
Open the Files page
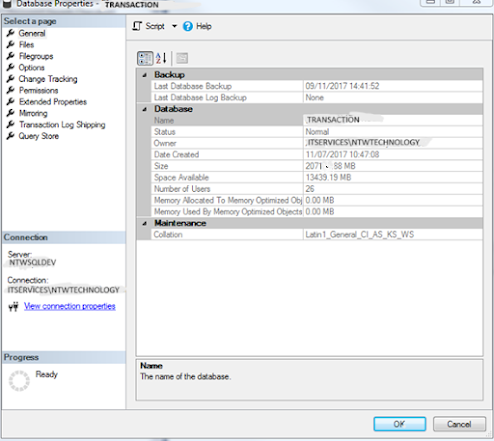pos(26,45)
